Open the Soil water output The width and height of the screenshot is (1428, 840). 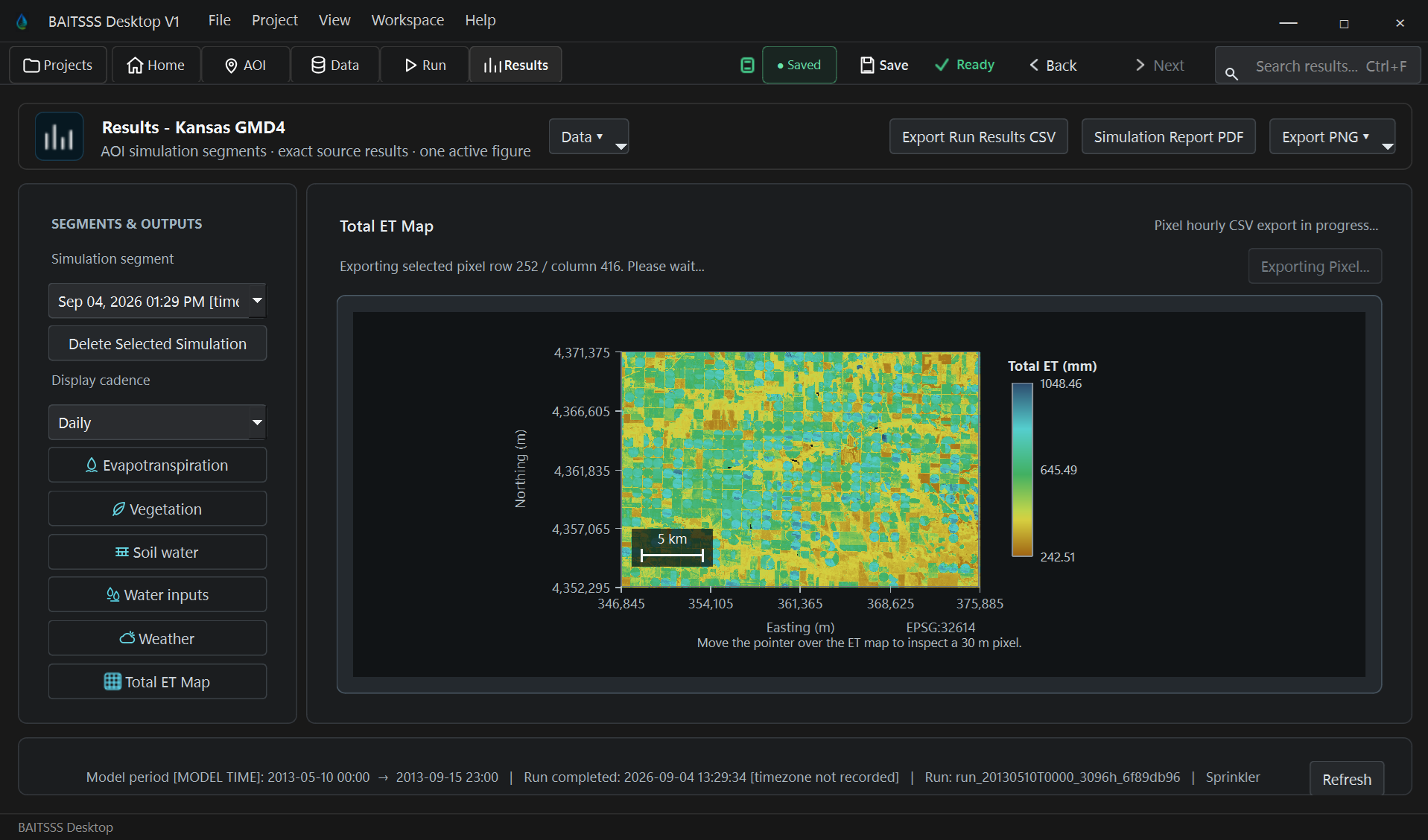(157, 552)
